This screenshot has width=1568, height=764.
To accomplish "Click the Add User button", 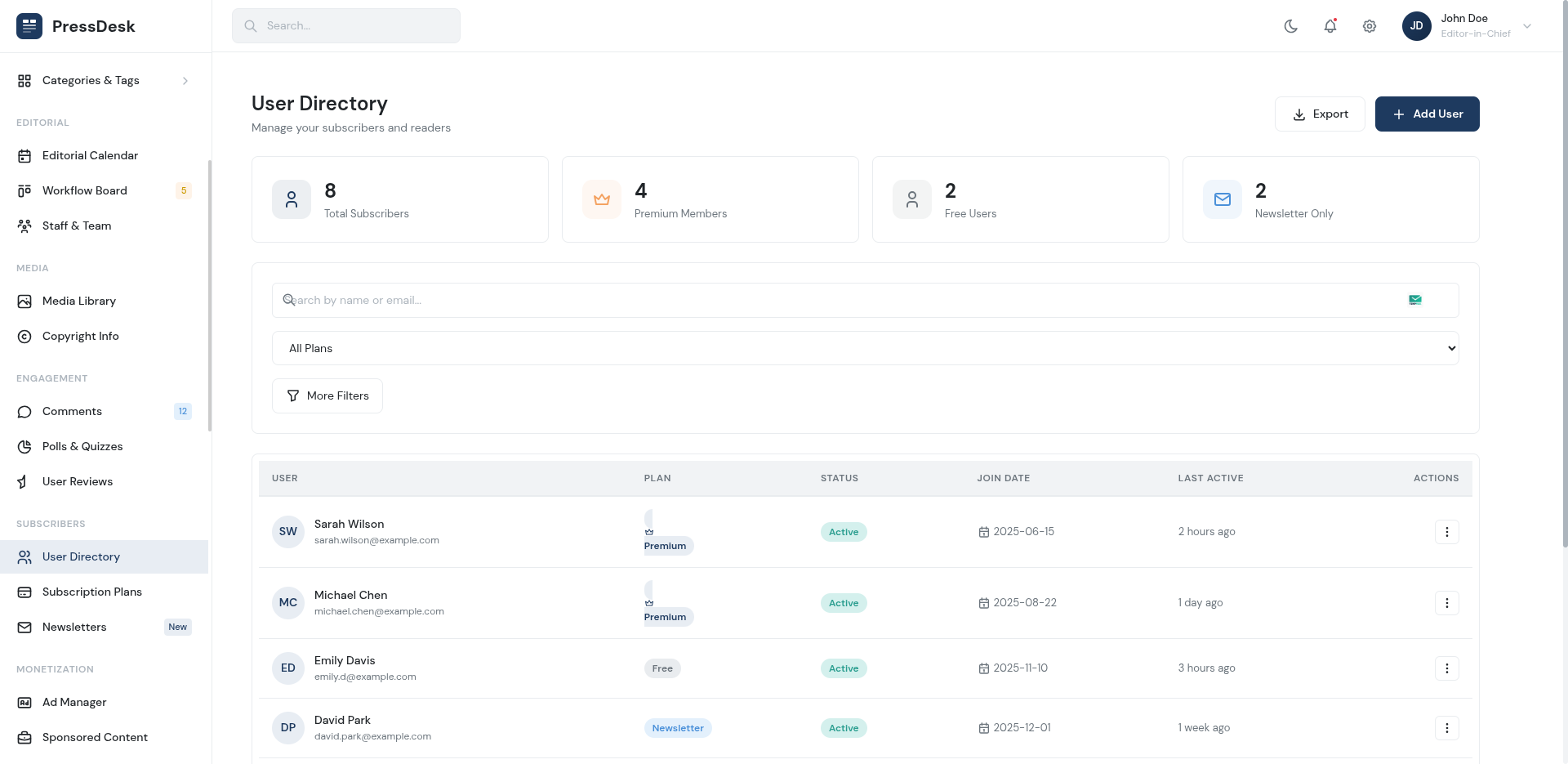I will pyautogui.click(x=1427, y=114).
